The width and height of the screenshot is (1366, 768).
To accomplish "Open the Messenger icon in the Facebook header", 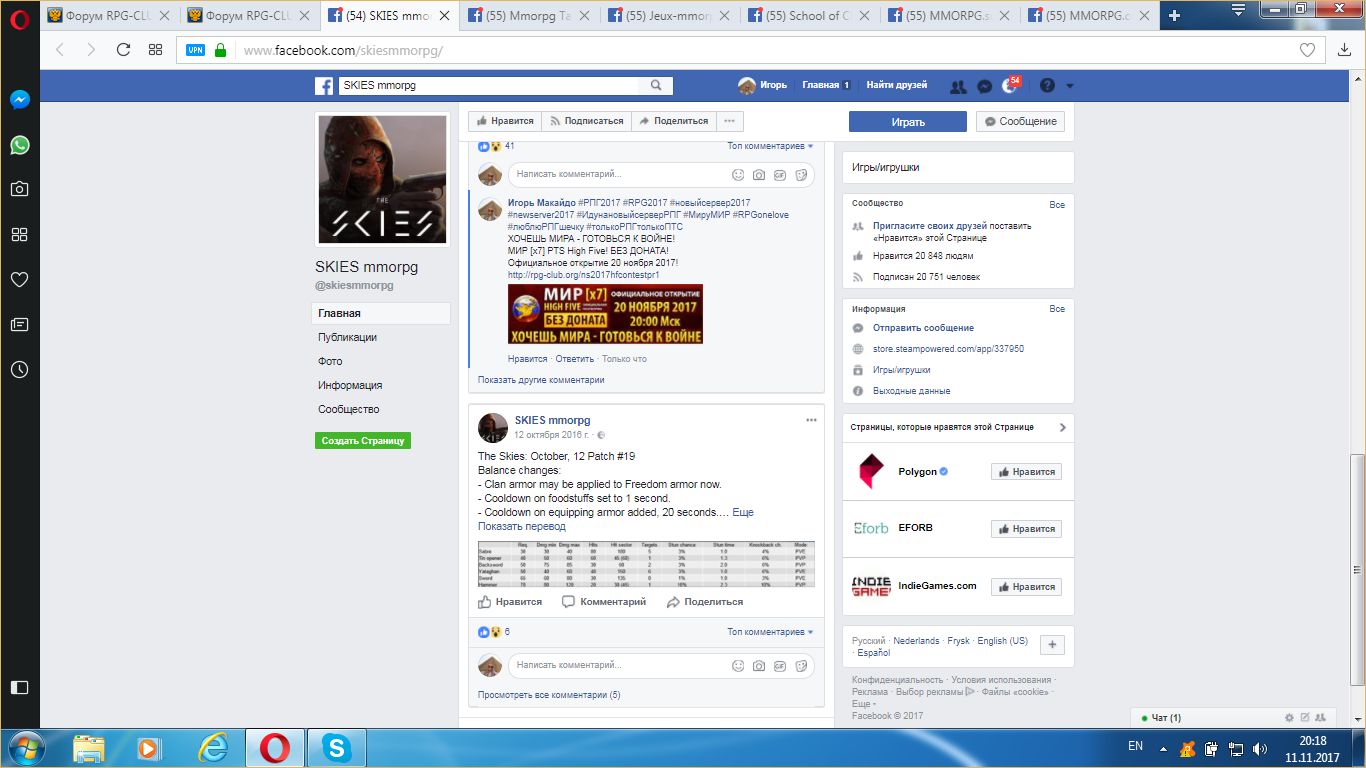I will (x=984, y=86).
